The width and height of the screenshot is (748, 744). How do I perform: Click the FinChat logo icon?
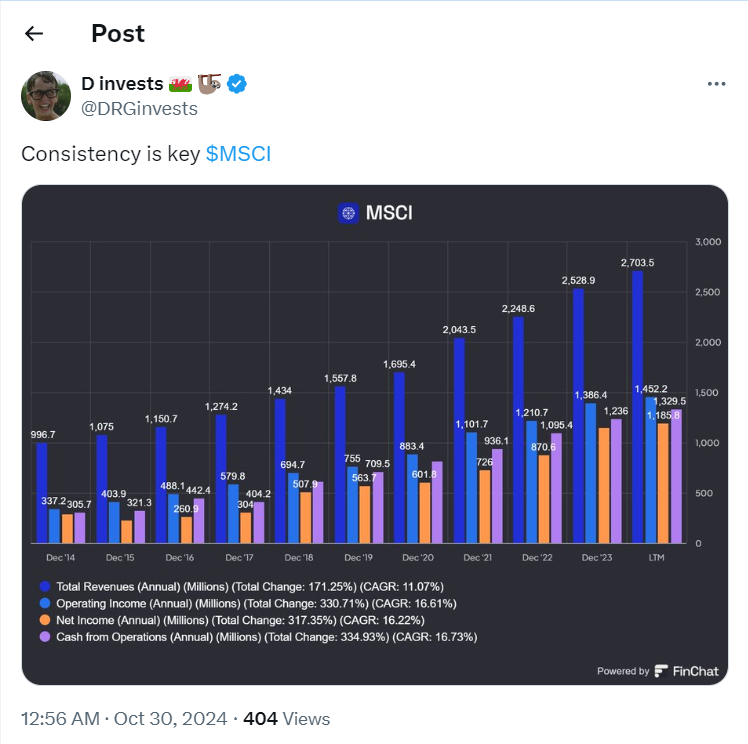662,671
